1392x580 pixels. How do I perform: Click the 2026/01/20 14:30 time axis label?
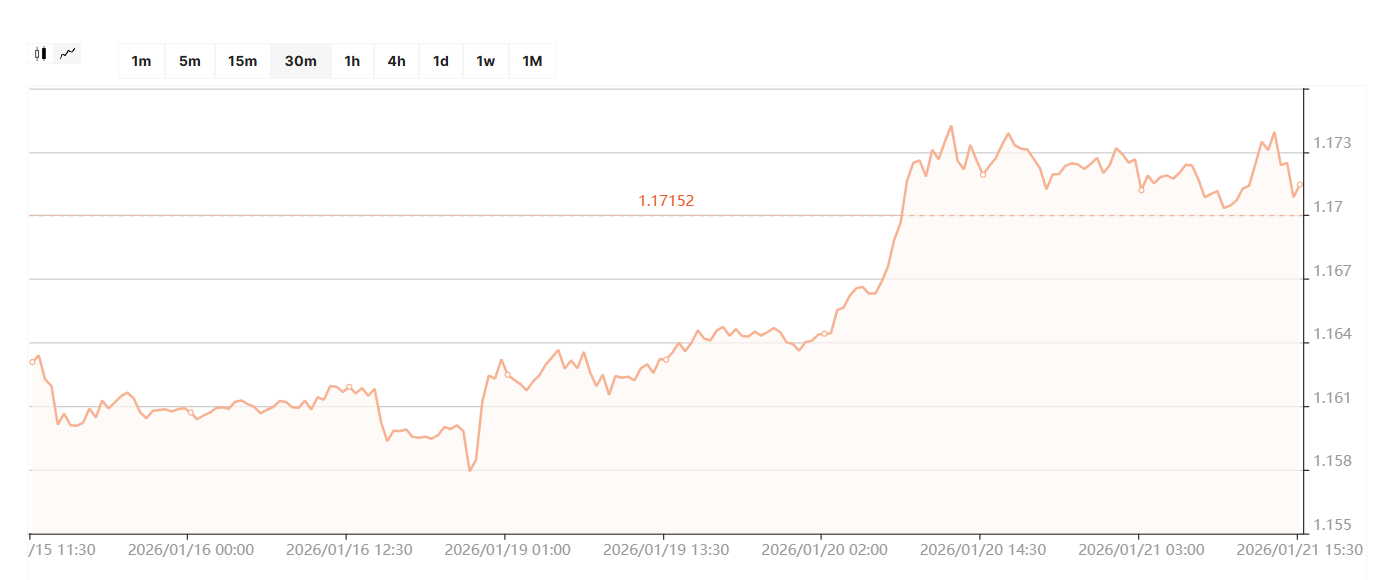(x=982, y=550)
